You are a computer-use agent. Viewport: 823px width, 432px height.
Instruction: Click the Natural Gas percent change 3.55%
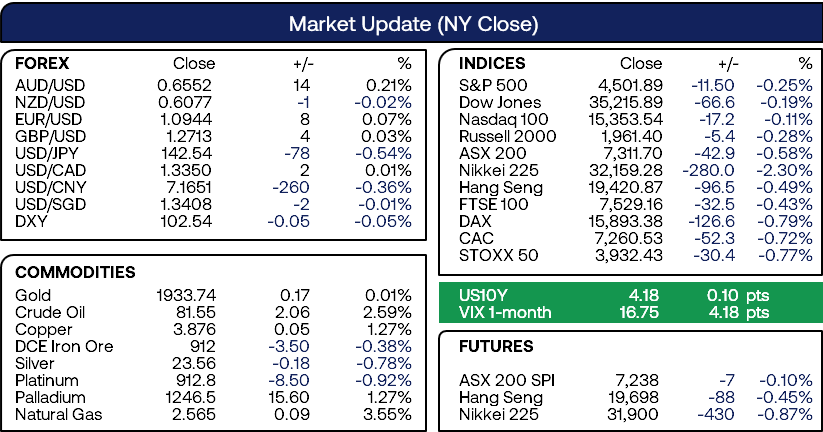point(387,414)
